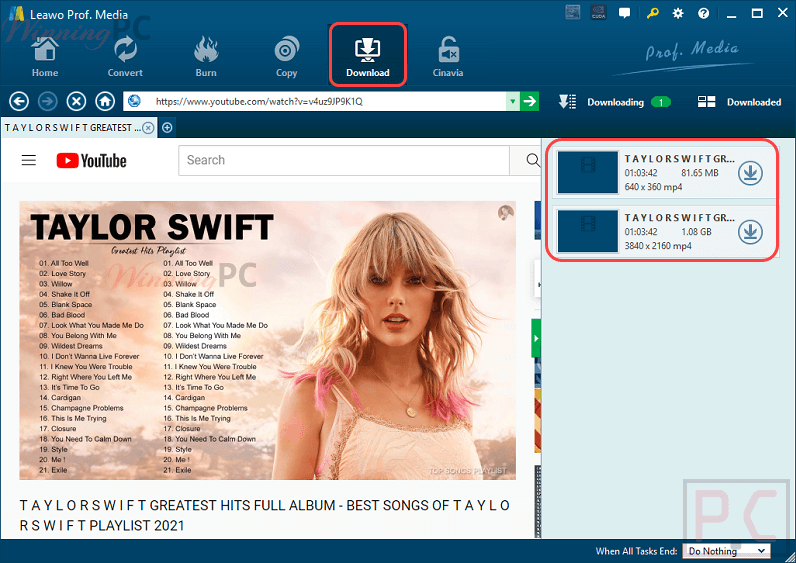
Task: Stop loading the page
Action: click(76, 102)
